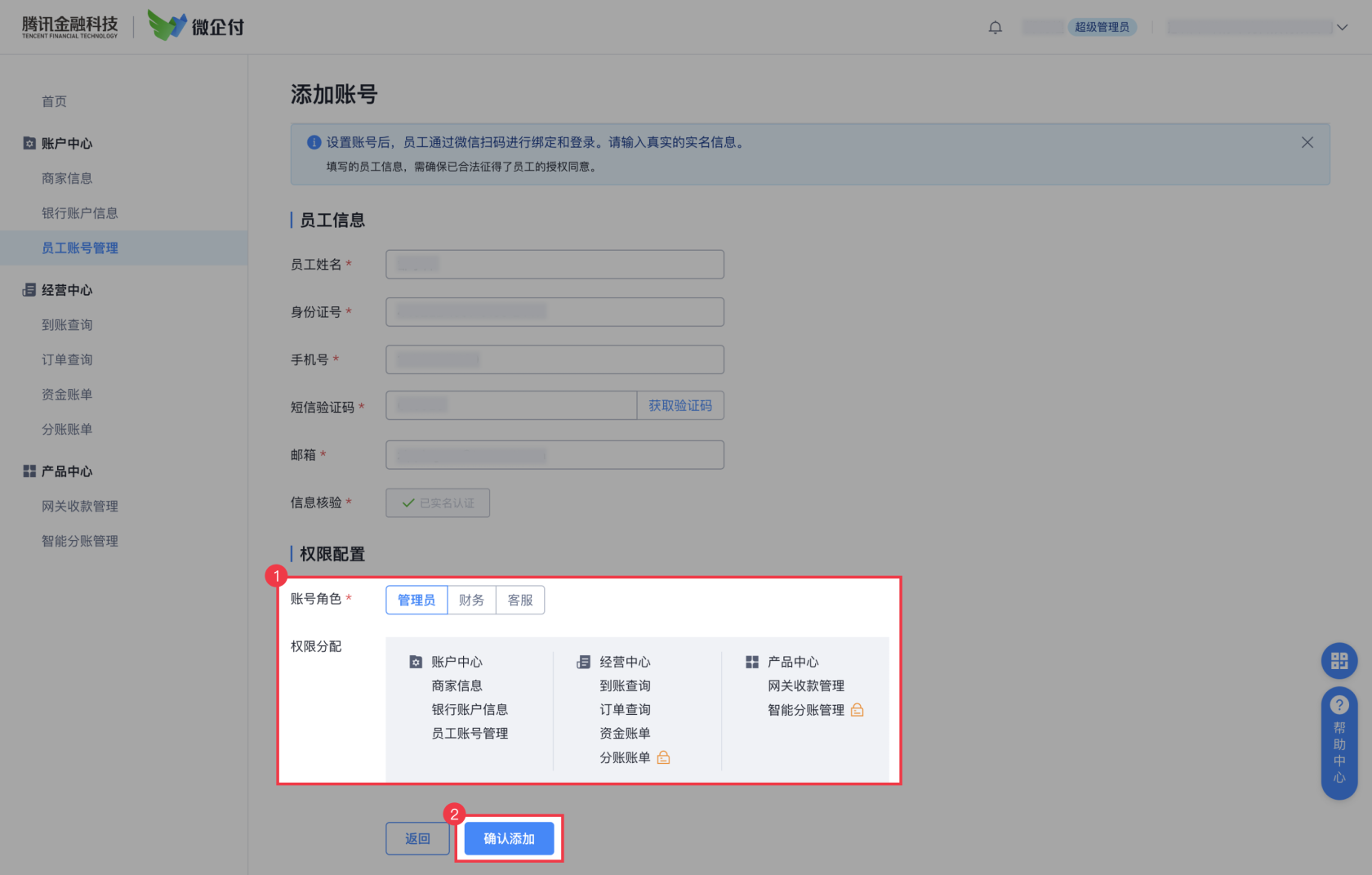Viewport: 1372px width, 875px height.
Task: Open 分账账单 in sidebar
Action: click(67, 430)
